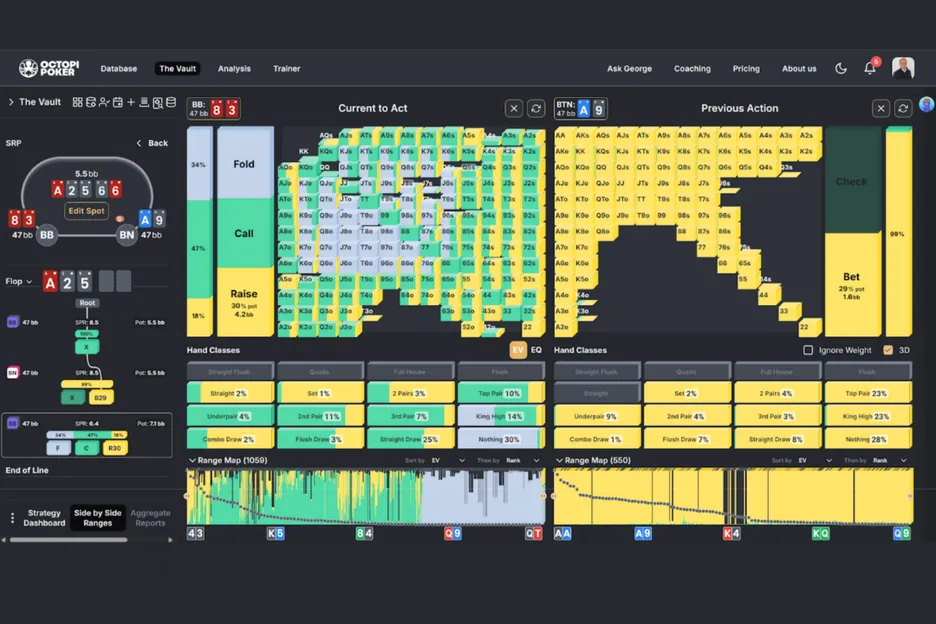Click the user profile avatar
The image size is (936, 624).
tap(903, 68)
